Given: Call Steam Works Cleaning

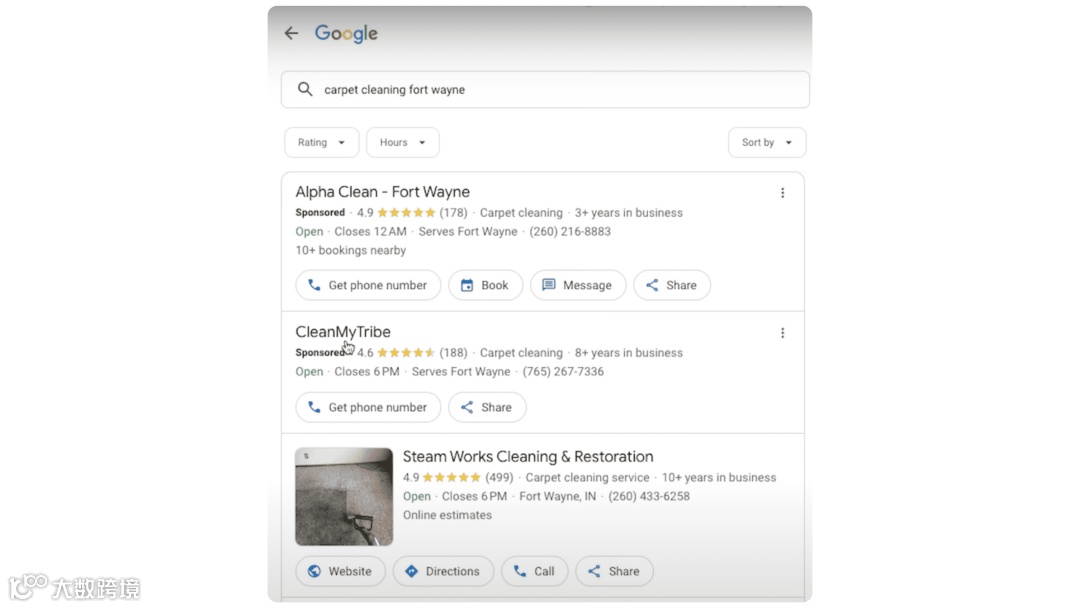Looking at the screenshot, I should 534,572.
